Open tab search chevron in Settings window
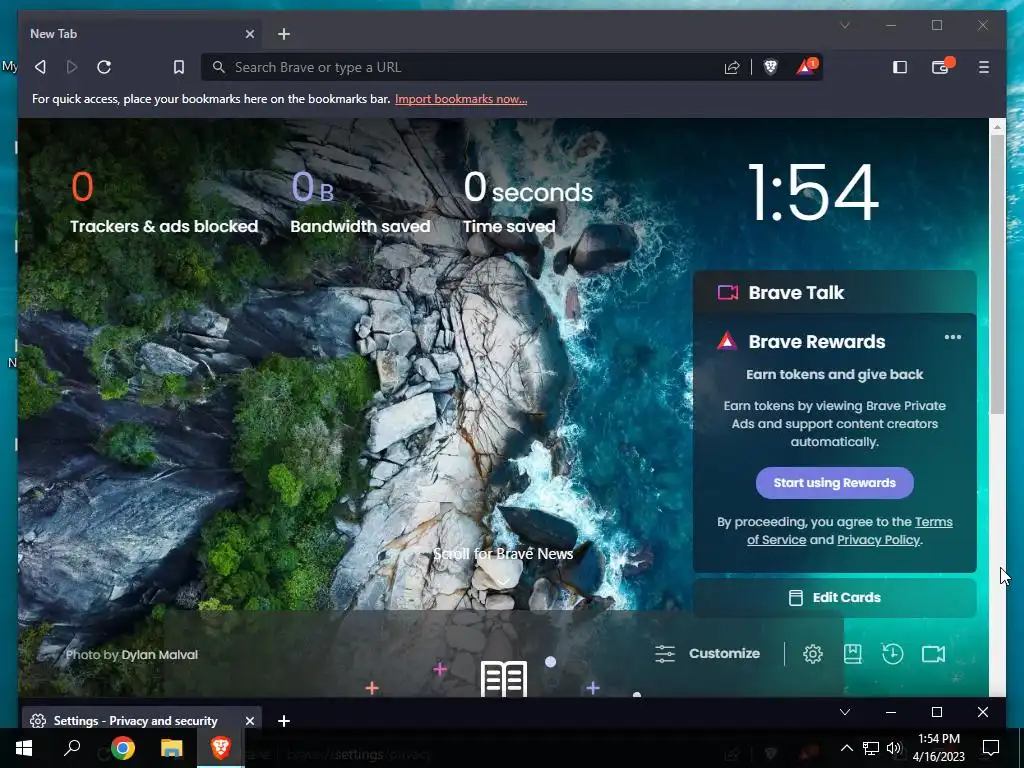Viewport: 1024px width, 768px height. (845, 712)
